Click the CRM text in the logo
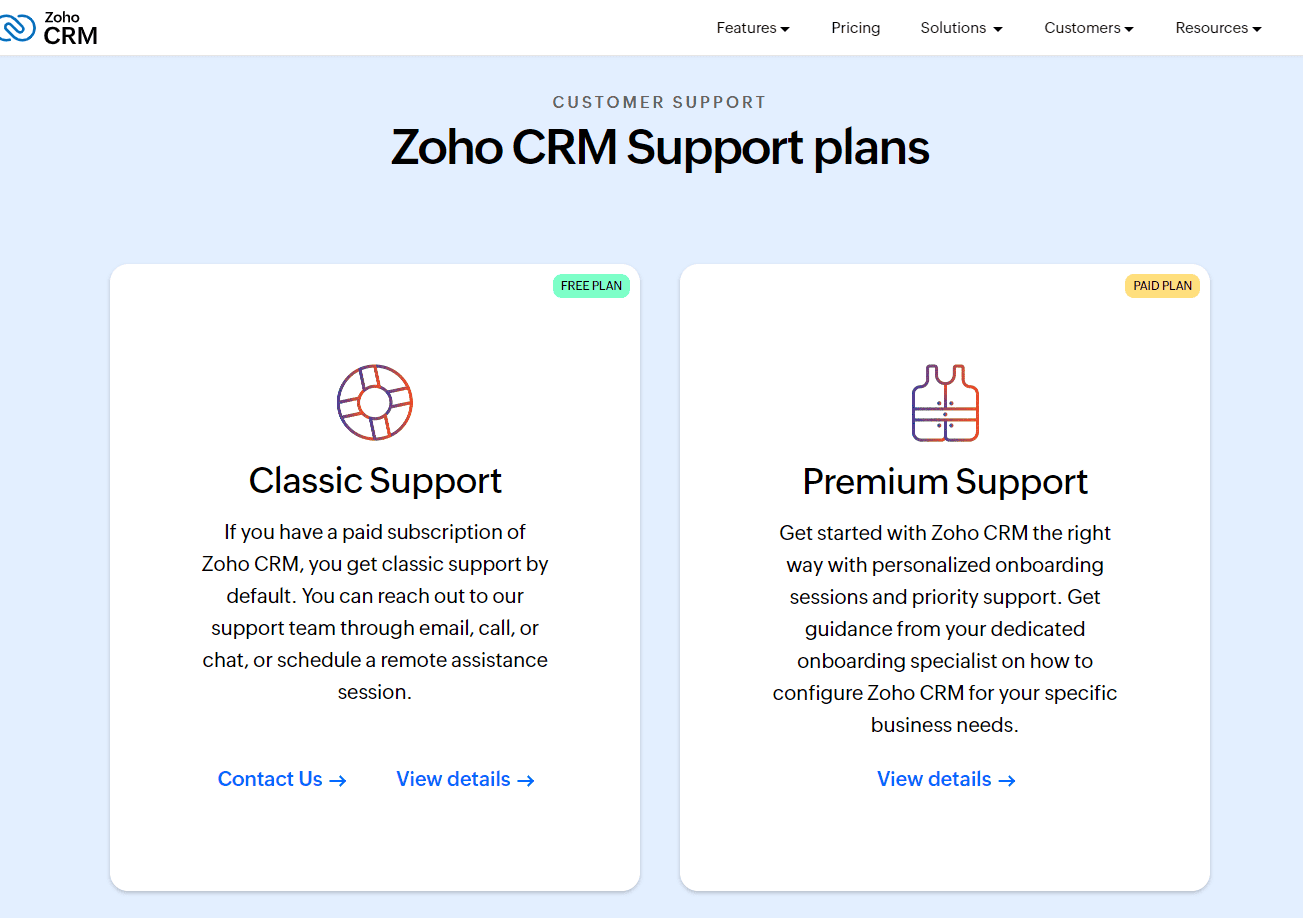This screenshot has height=918, width=1303. coord(71,36)
